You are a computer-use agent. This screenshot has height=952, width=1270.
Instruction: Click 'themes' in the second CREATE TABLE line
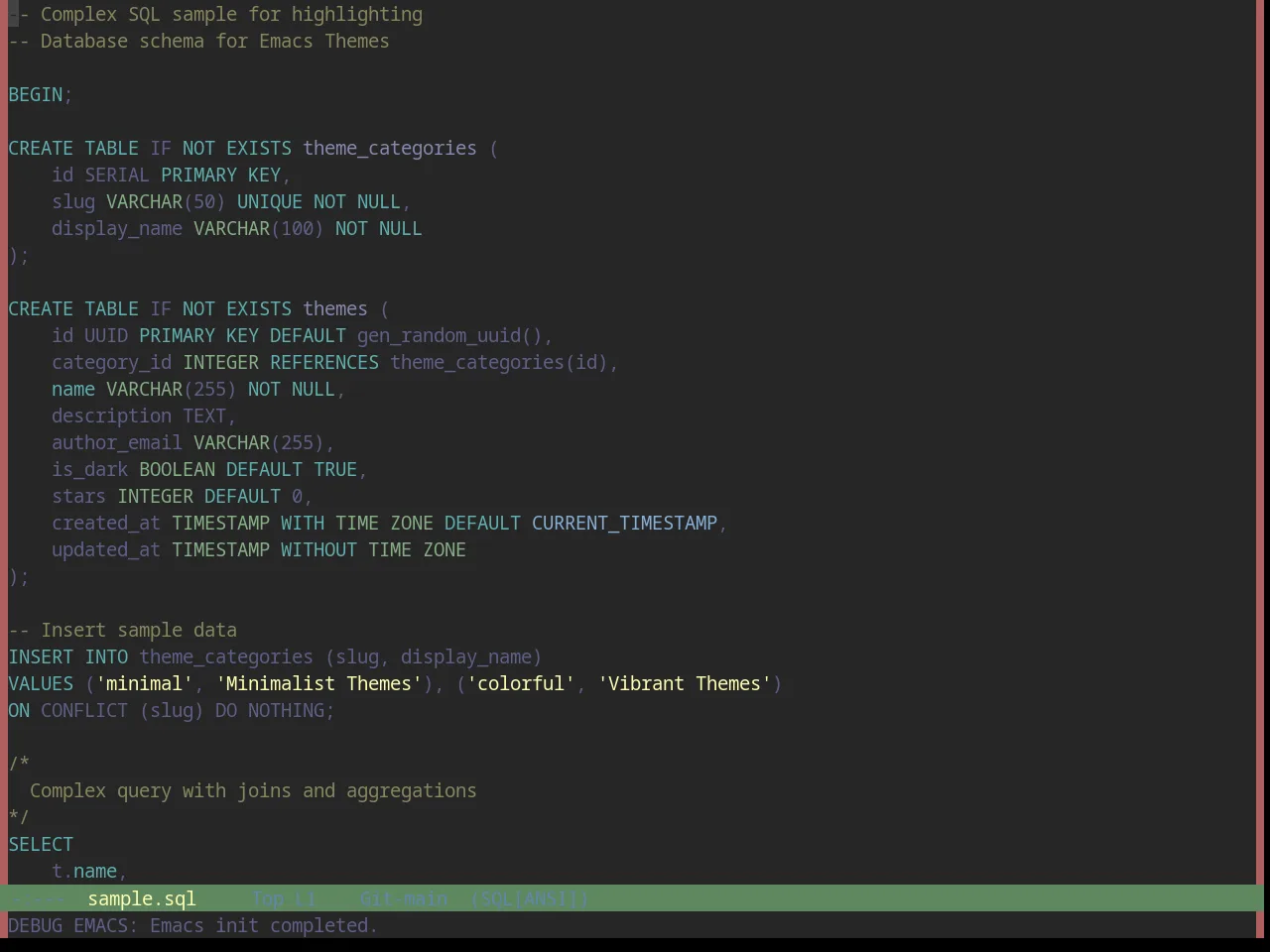[x=335, y=309]
